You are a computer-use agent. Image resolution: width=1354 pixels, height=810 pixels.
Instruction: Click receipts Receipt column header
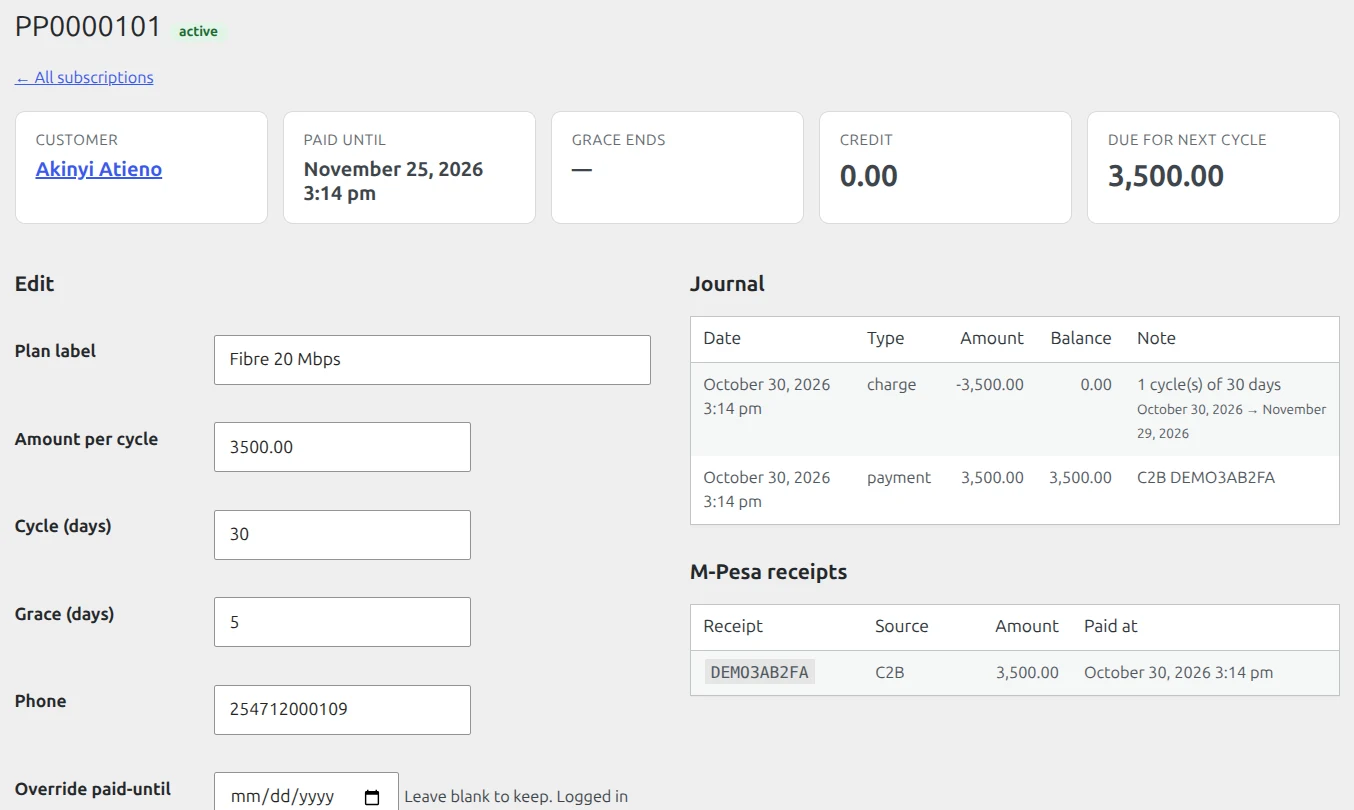pyautogui.click(x=733, y=626)
